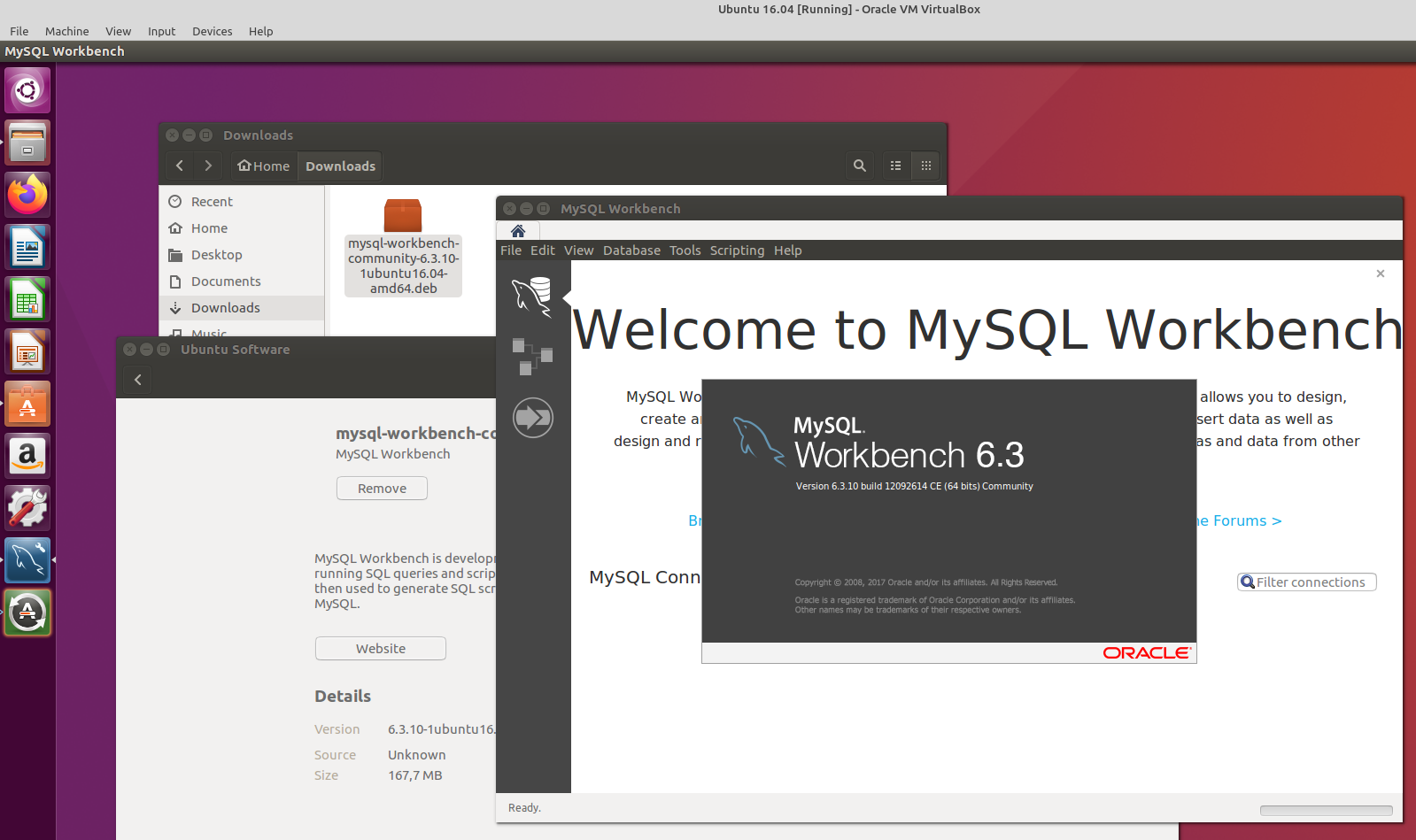Open Software Updater launcher icon
Screen dimensions: 1416x840
(x=27, y=613)
